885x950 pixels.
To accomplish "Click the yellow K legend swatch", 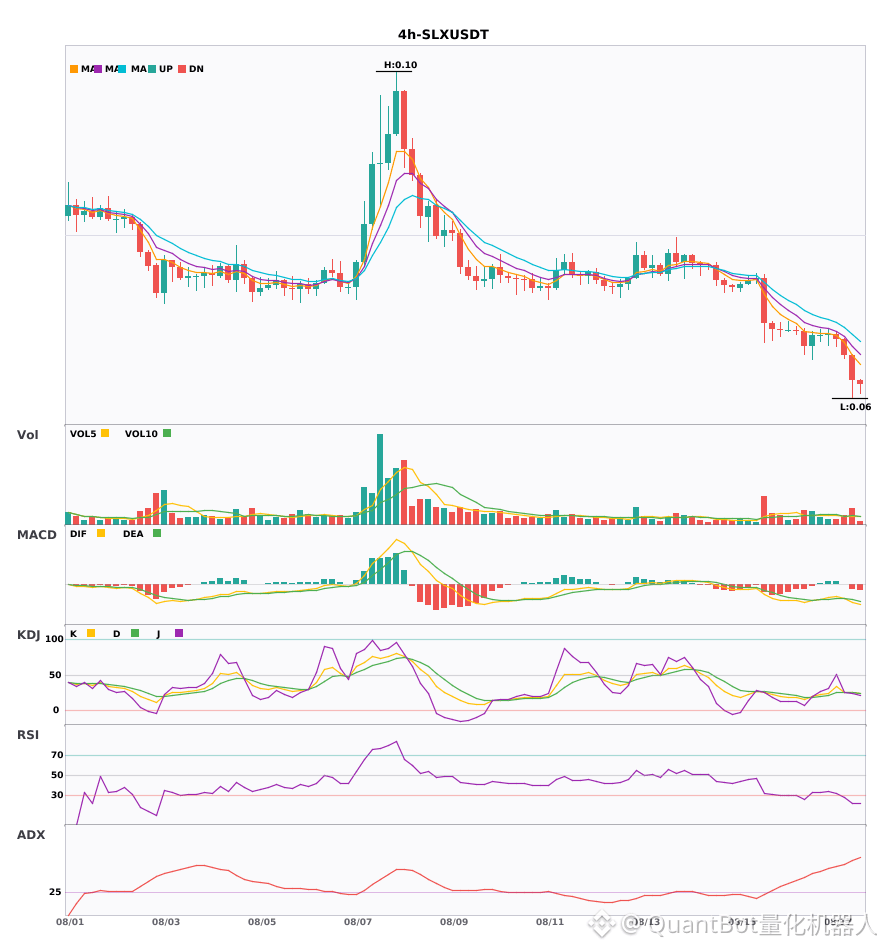I will [91, 633].
